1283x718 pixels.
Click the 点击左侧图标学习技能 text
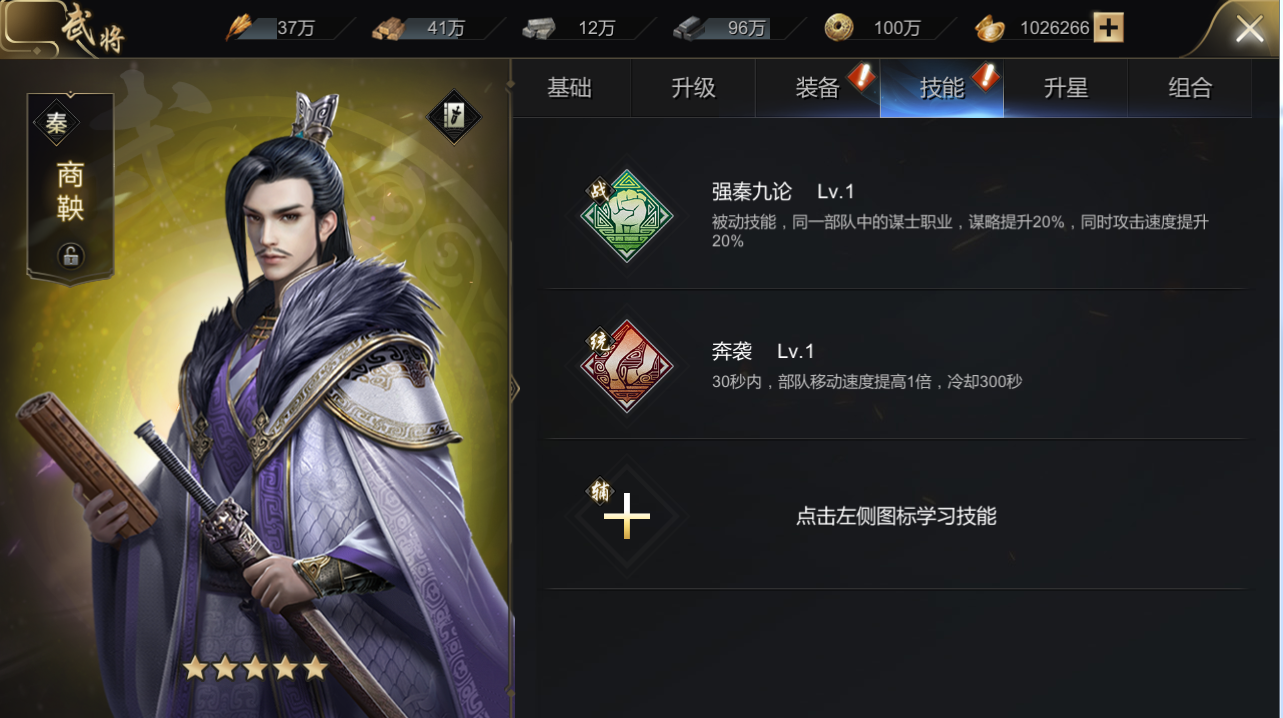896,517
